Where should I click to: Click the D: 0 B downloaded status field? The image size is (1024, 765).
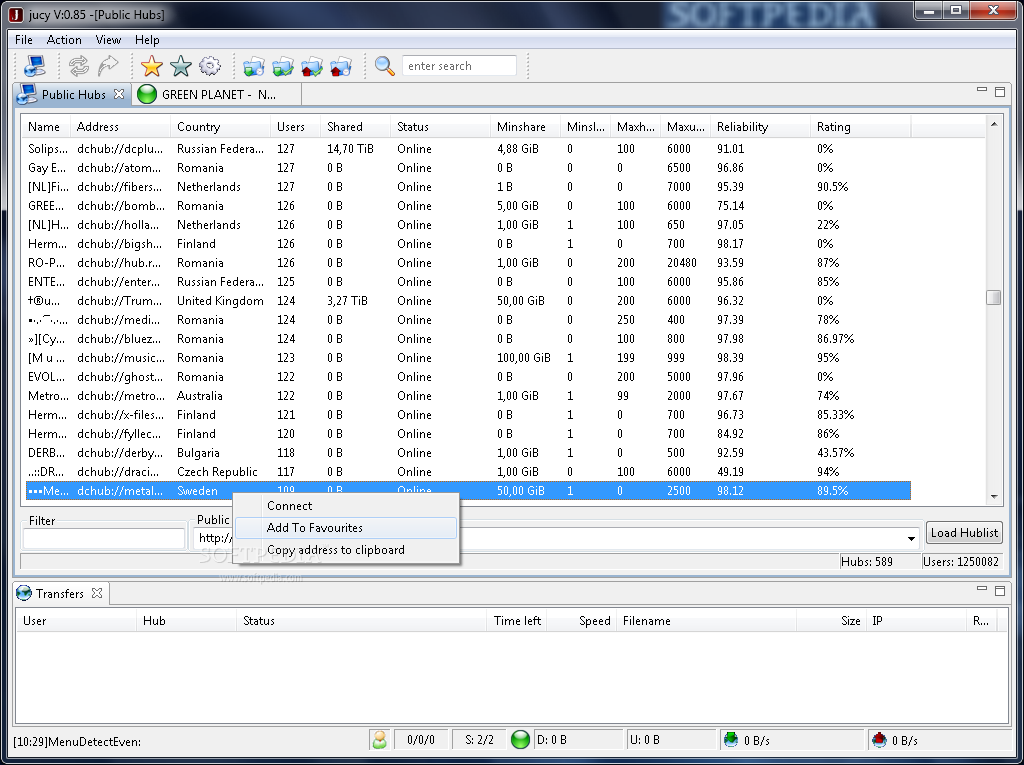pos(578,740)
